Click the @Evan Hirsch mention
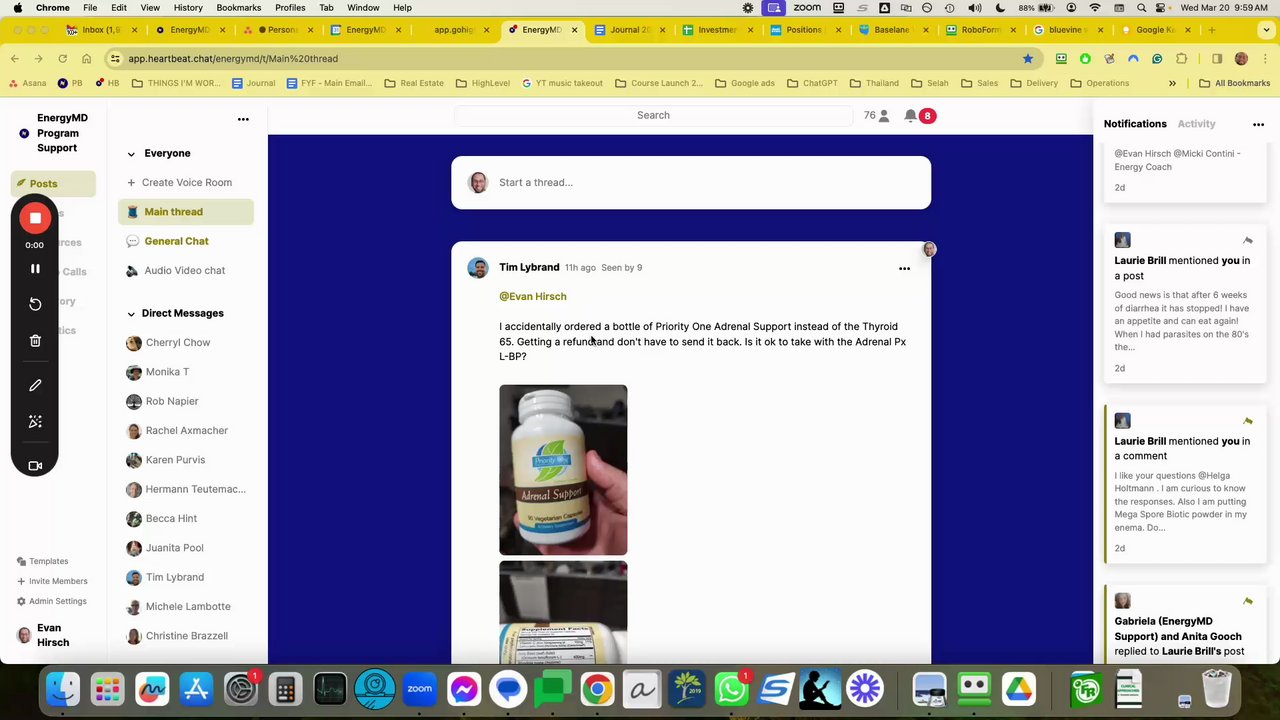 pyautogui.click(x=533, y=296)
